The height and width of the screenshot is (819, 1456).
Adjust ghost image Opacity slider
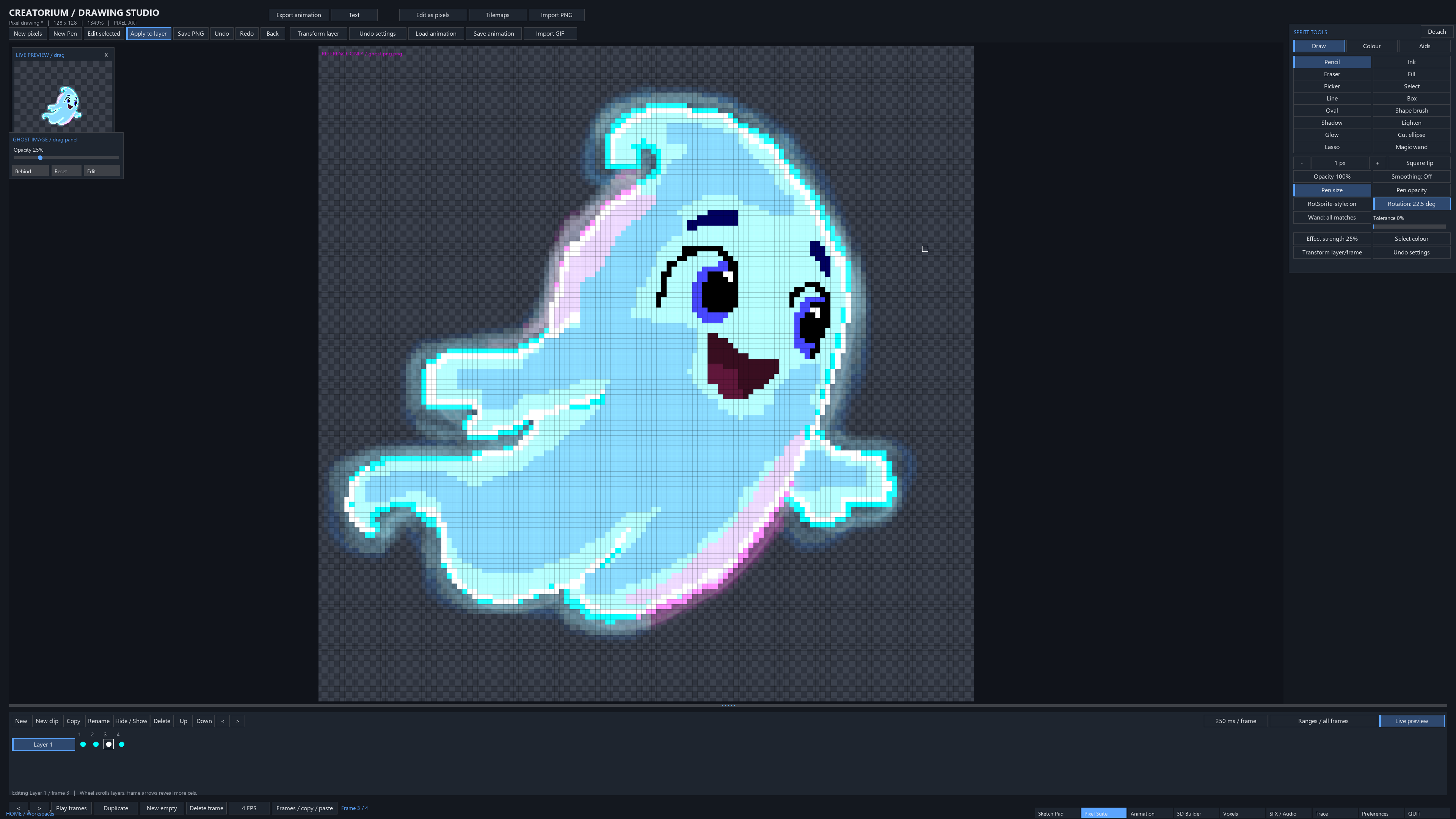pos(66,158)
